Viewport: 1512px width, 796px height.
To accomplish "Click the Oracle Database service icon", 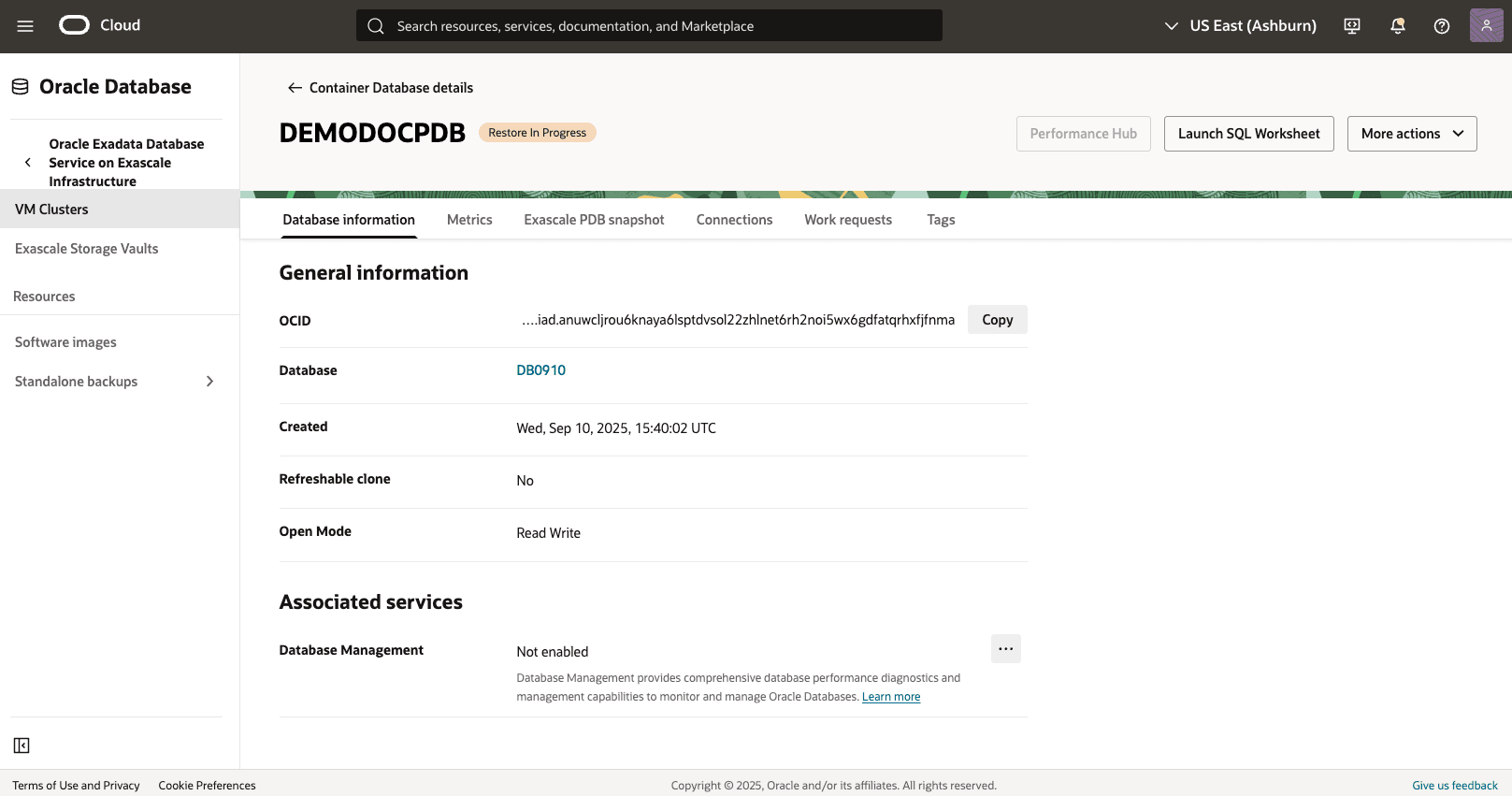I will click(21, 87).
